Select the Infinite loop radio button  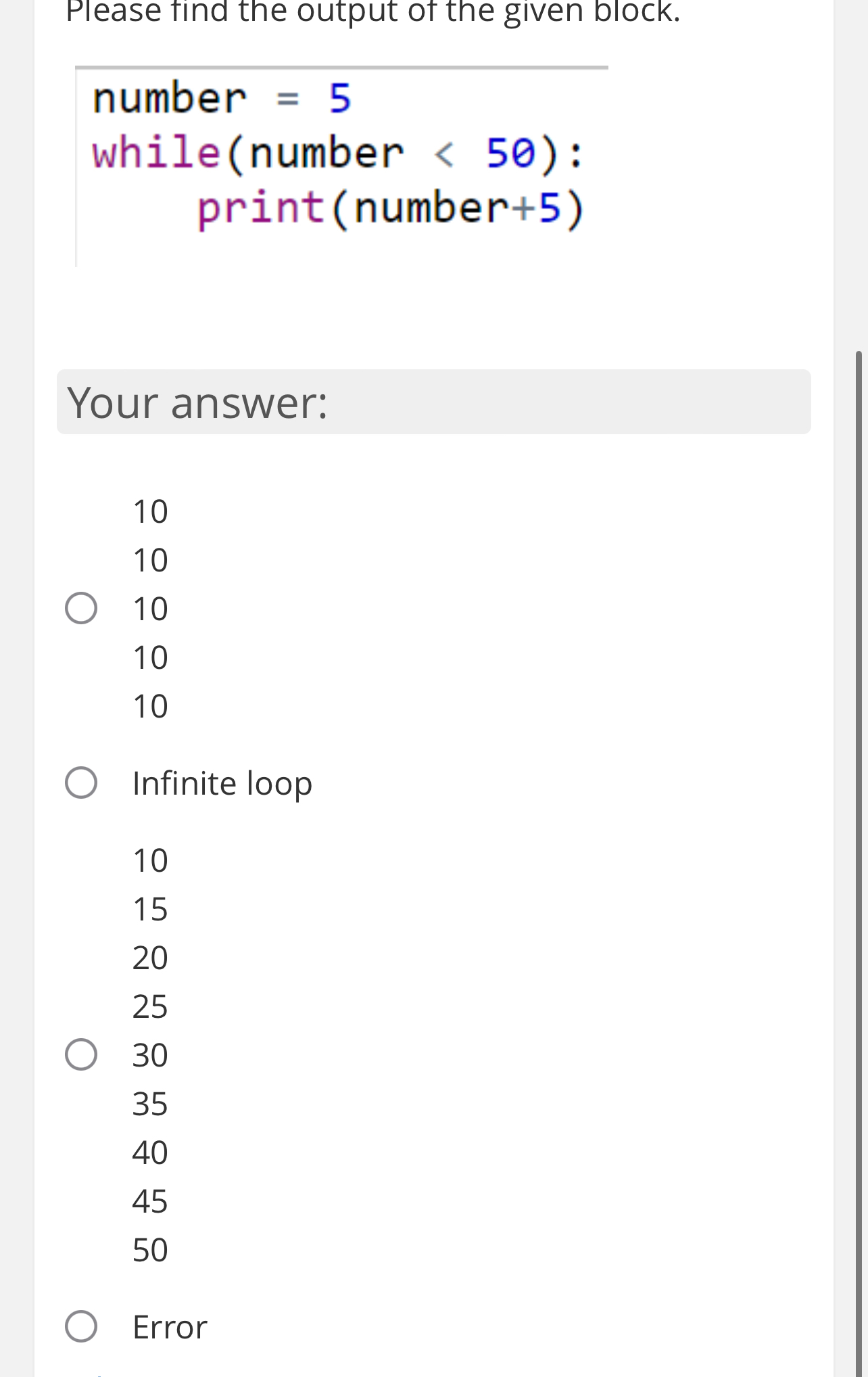coord(80,783)
